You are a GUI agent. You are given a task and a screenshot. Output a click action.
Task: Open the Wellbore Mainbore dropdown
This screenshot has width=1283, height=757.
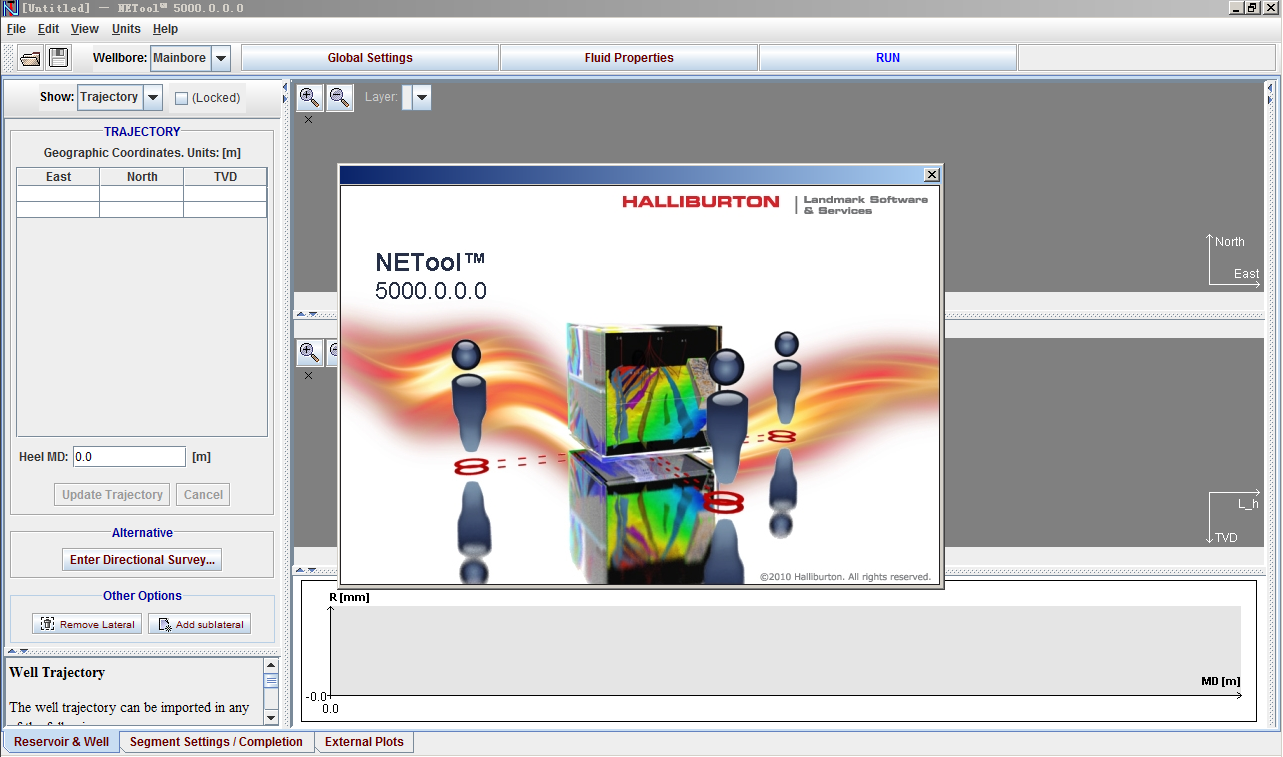point(221,58)
